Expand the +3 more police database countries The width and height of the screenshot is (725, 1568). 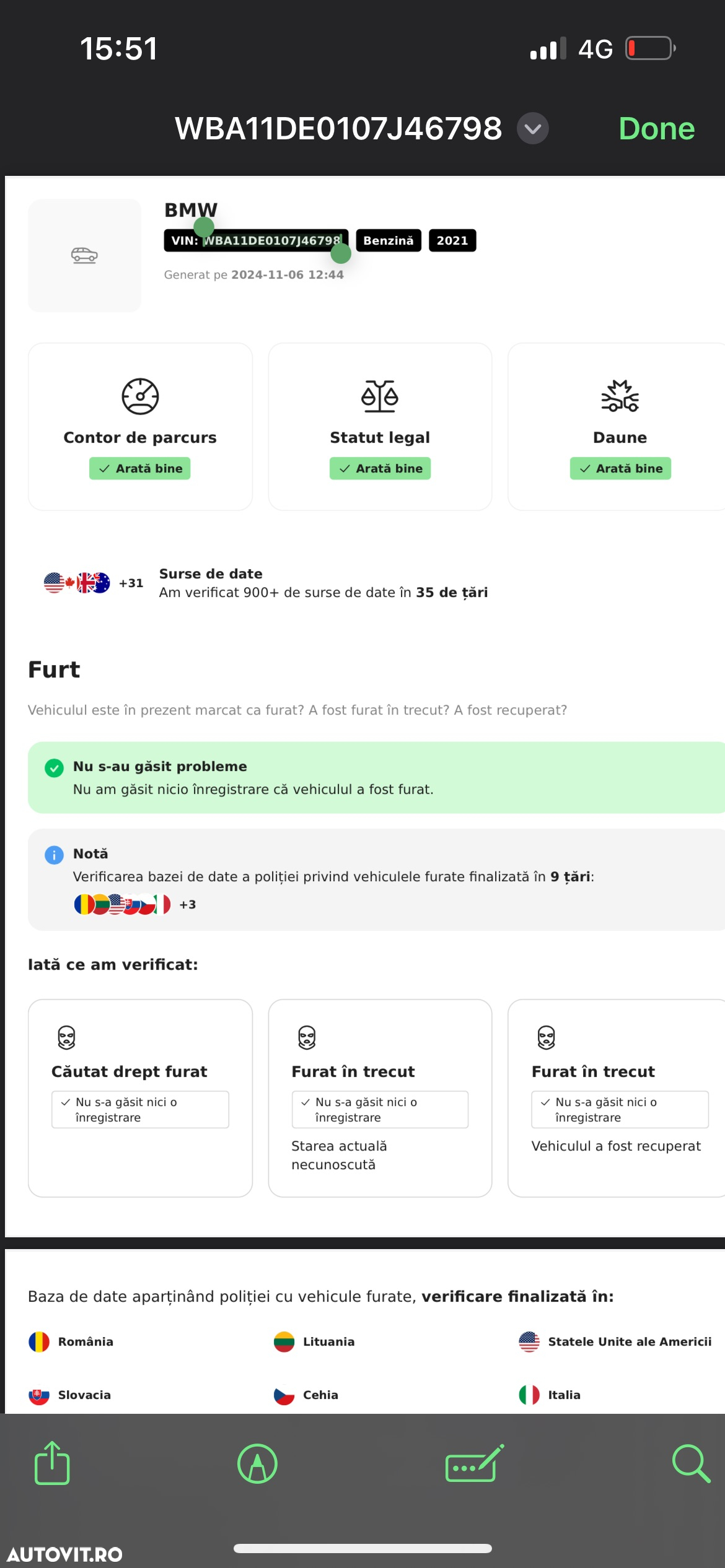[x=188, y=905]
